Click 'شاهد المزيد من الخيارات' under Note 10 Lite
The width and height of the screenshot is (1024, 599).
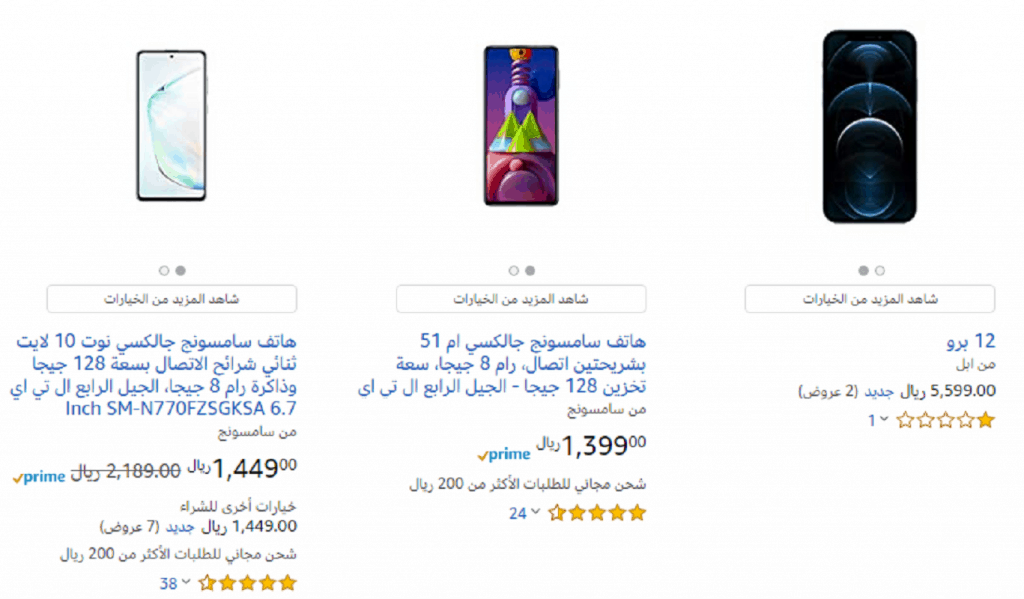172,299
